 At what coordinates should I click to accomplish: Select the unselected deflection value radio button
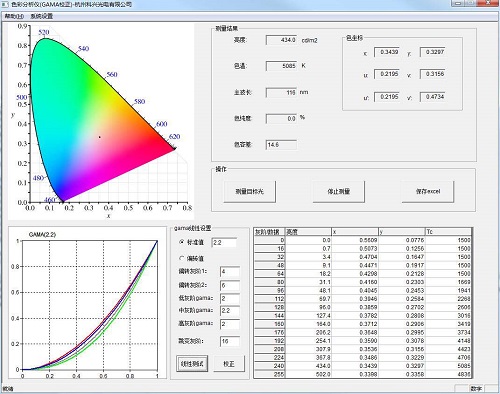coord(182,258)
